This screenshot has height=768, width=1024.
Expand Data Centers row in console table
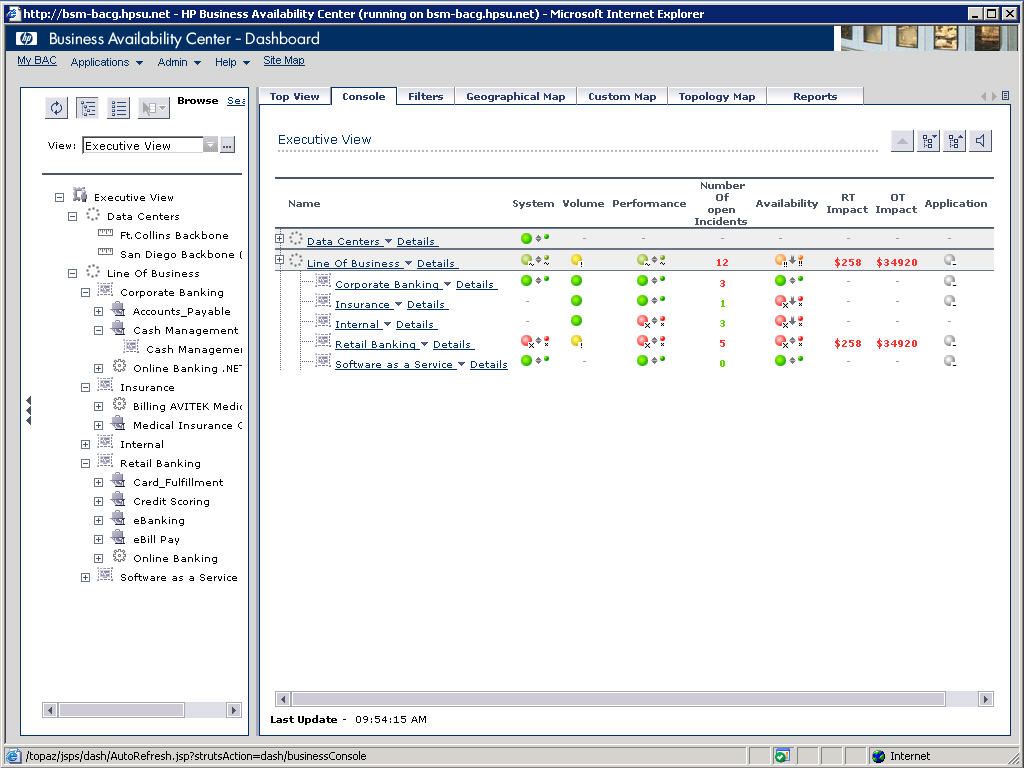click(x=280, y=238)
